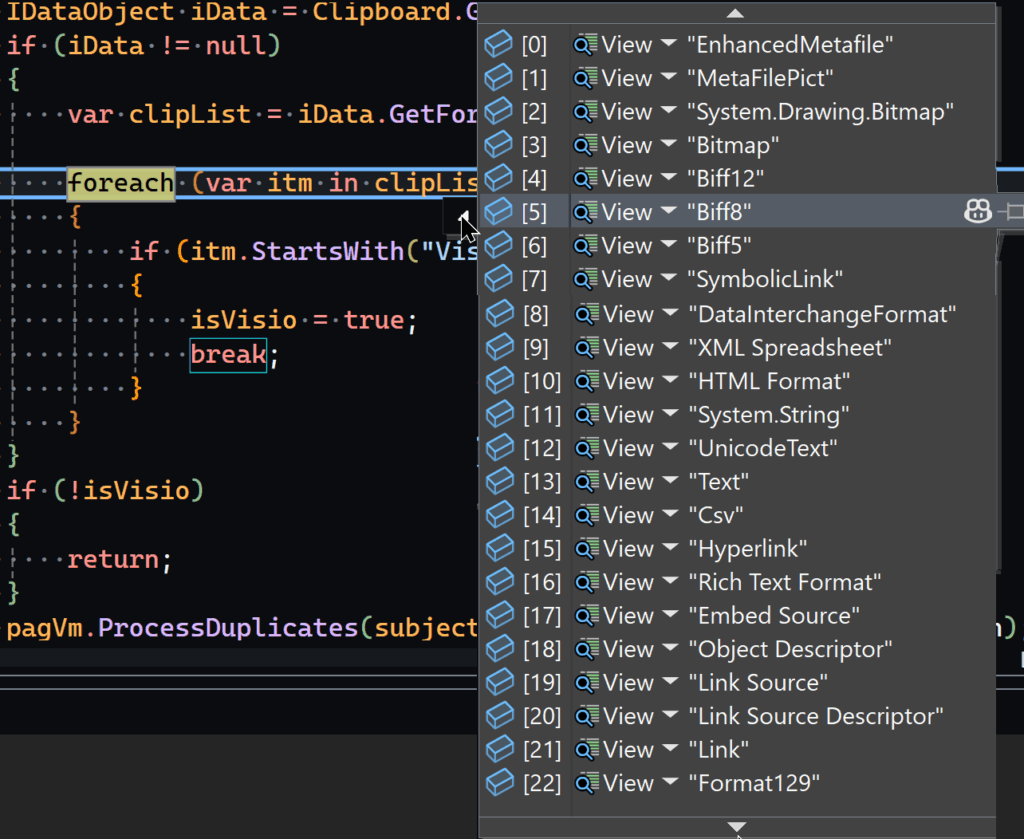Click the View text on item [13] "Text"
Screen dimensions: 1024x839
coord(627,482)
